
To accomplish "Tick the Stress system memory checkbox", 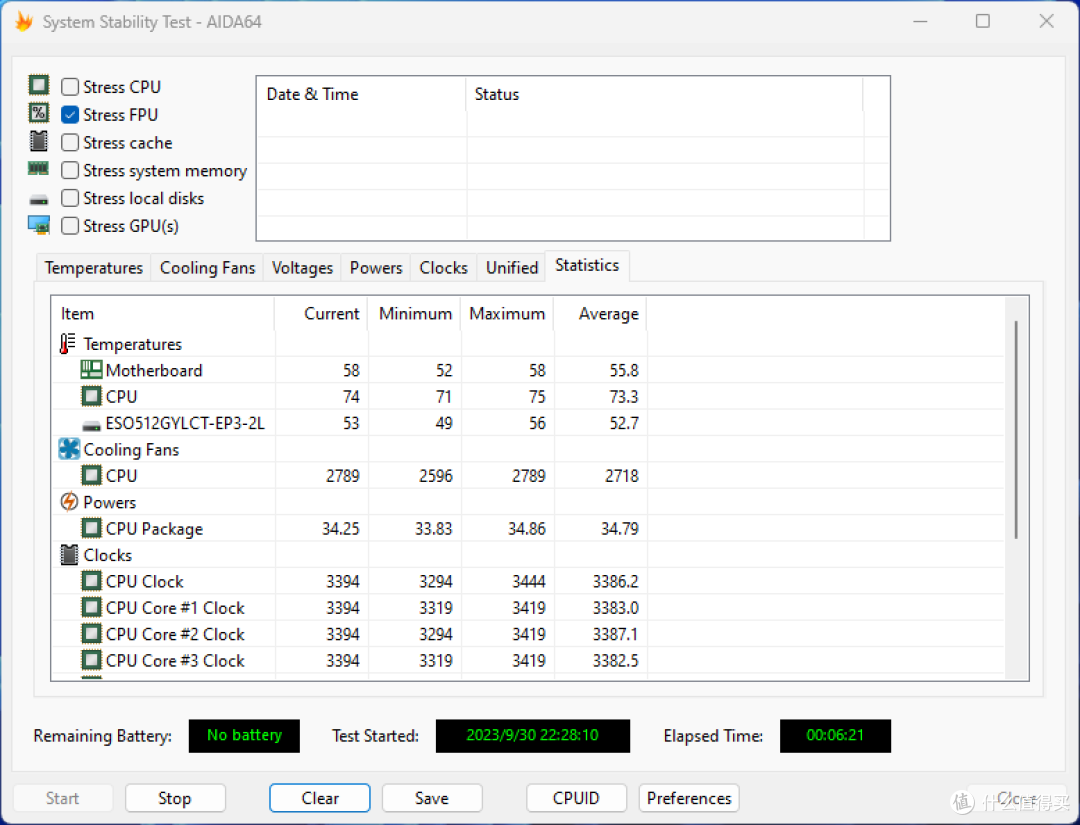I will 70,170.
